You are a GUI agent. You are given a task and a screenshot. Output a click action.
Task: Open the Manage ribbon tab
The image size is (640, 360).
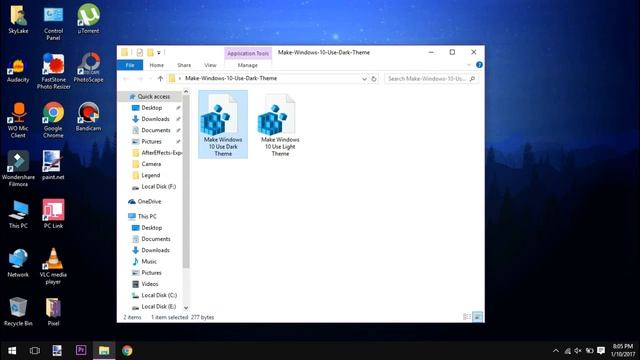point(247,65)
